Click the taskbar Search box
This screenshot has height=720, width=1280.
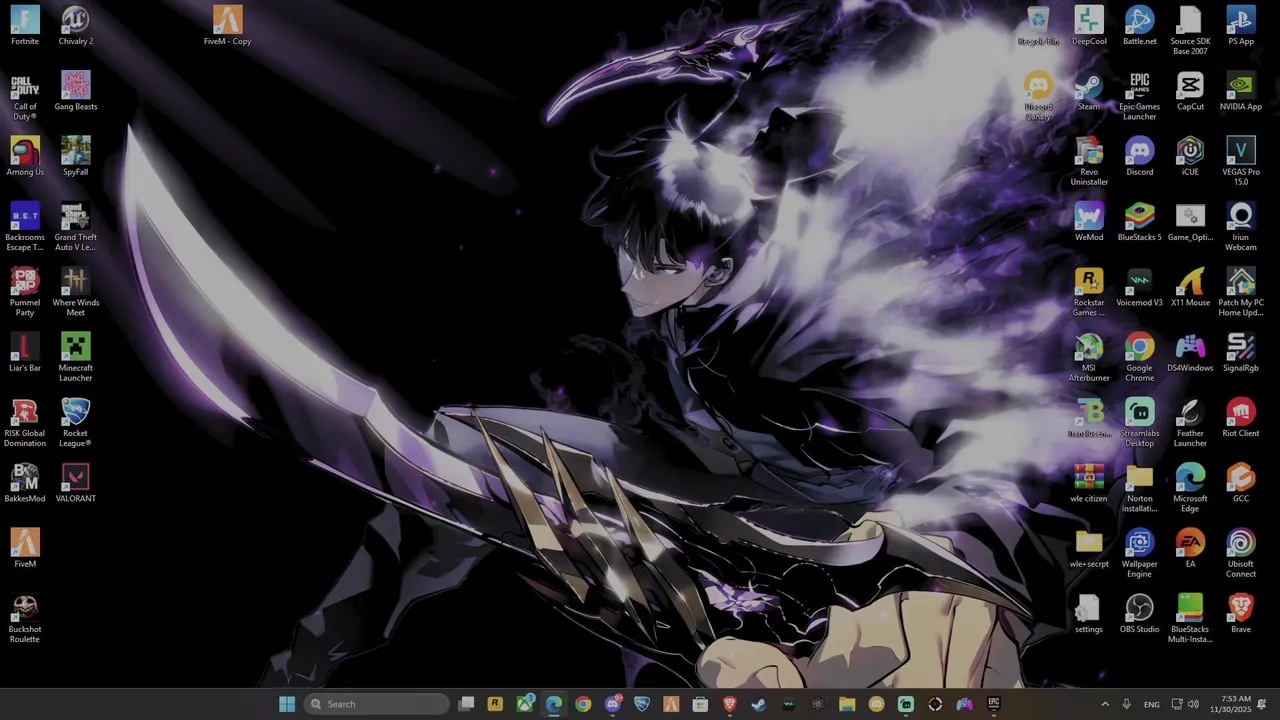tap(376, 704)
